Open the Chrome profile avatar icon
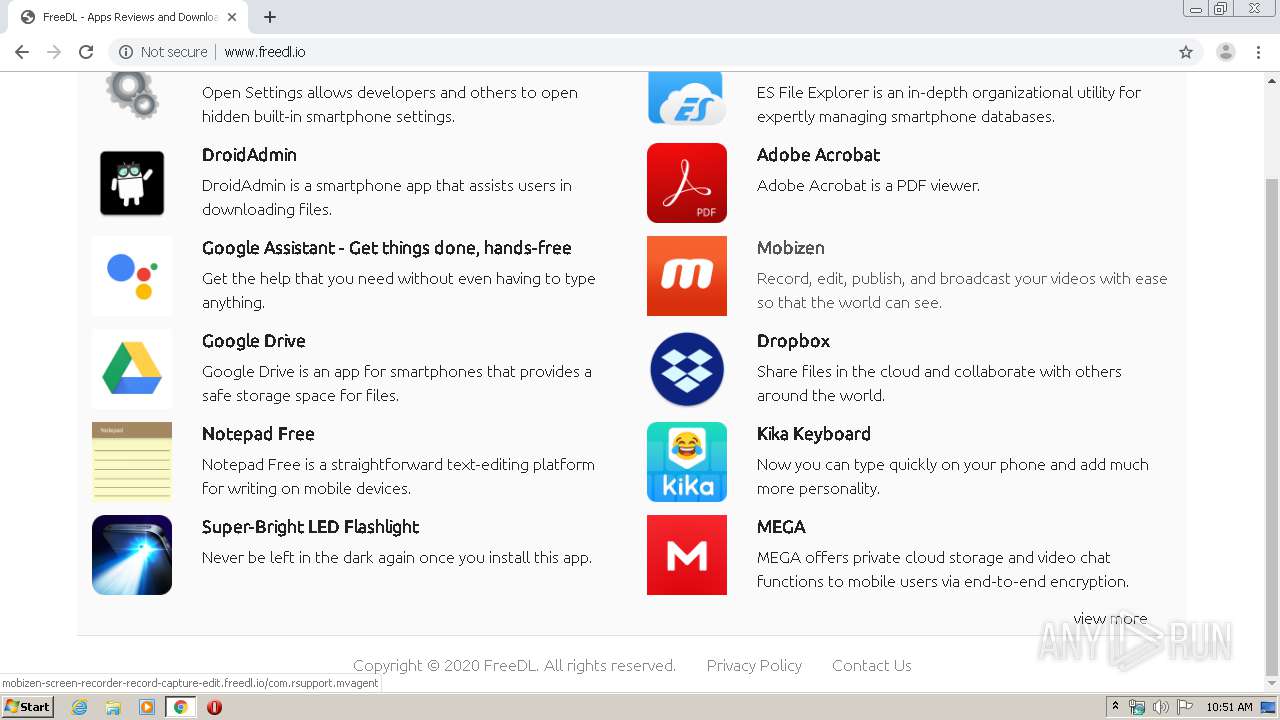 coord(1226,52)
